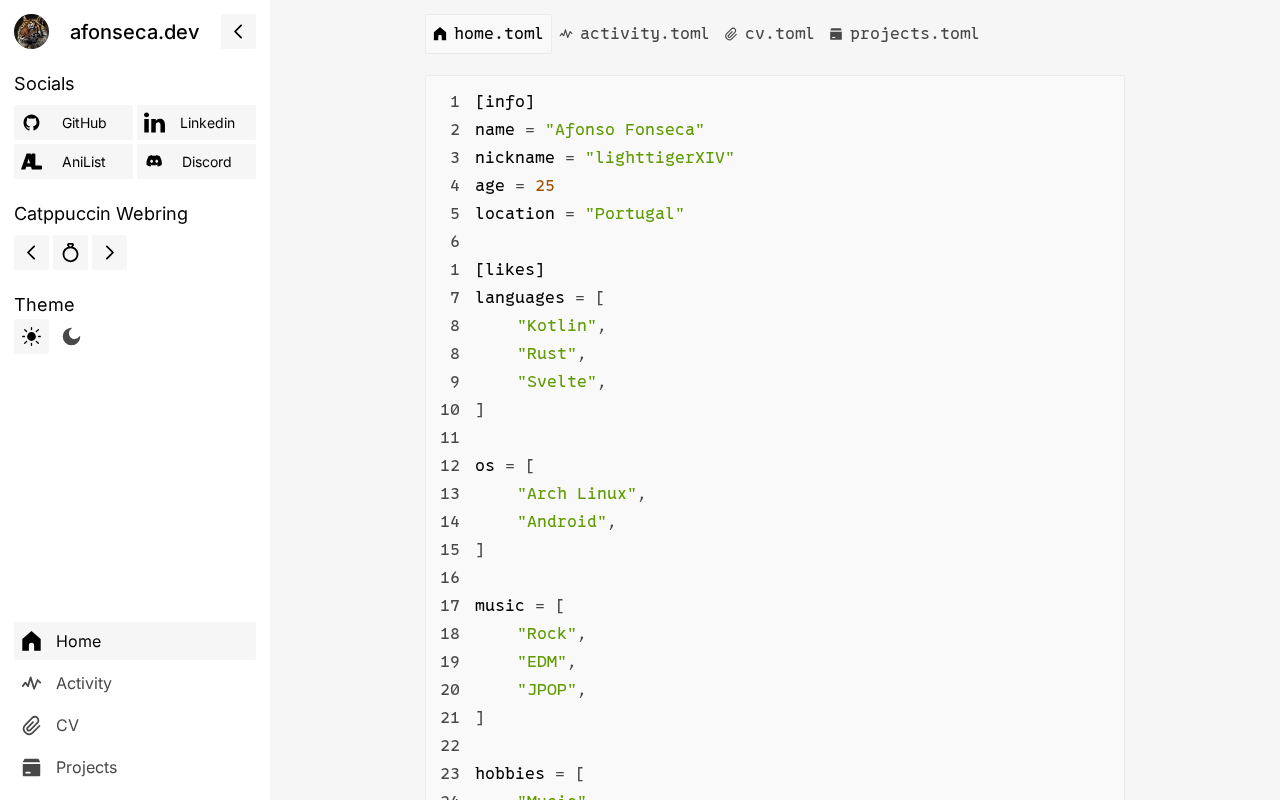
Task: Select the home.toml tab
Action: [488, 34]
